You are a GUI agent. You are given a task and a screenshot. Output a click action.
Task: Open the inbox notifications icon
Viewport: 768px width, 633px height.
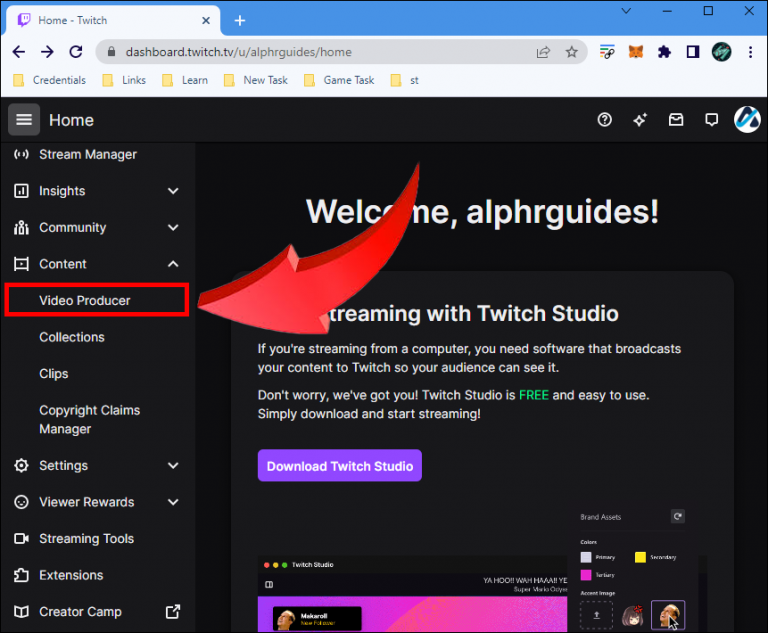(676, 120)
